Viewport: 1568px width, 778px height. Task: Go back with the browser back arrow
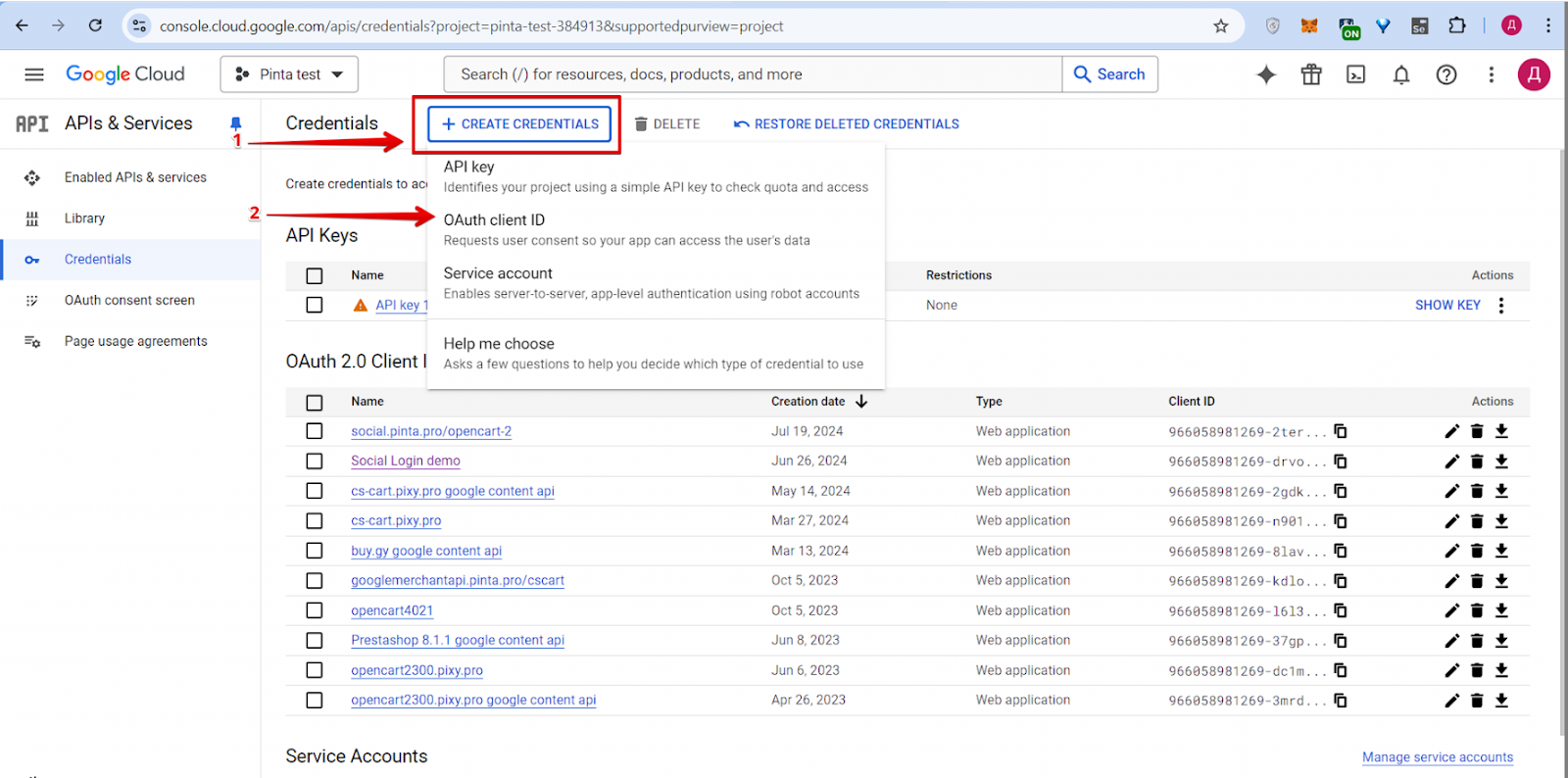tap(22, 25)
